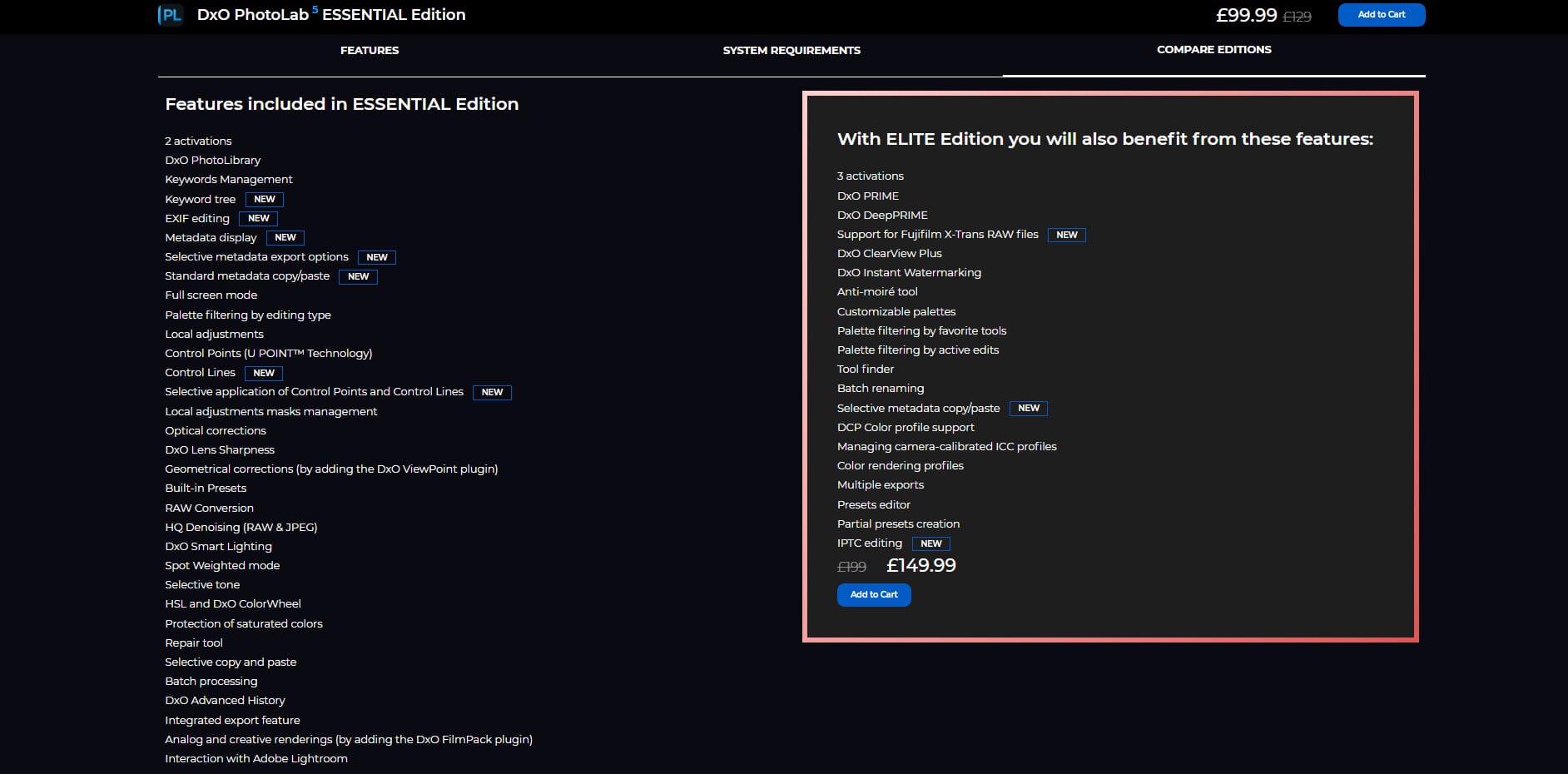The image size is (1568, 774).
Task: Click 'Local adjustments masks management' text
Action: (271, 412)
